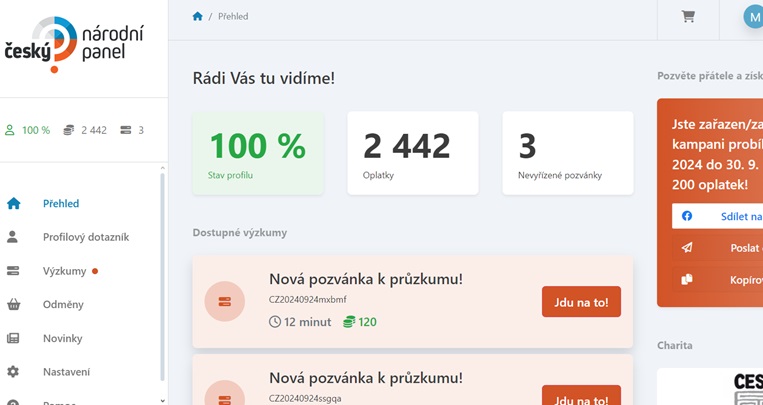Screen dimensions: 763x405
Task: Start survey CZ20240924mxbmf with Jdu na to!
Action: click(581, 302)
